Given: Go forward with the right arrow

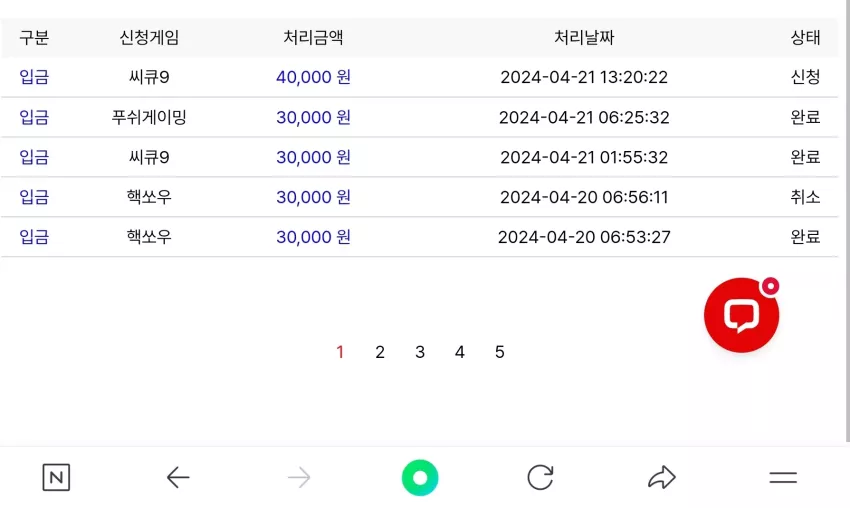Looking at the screenshot, I should (299, 477).
